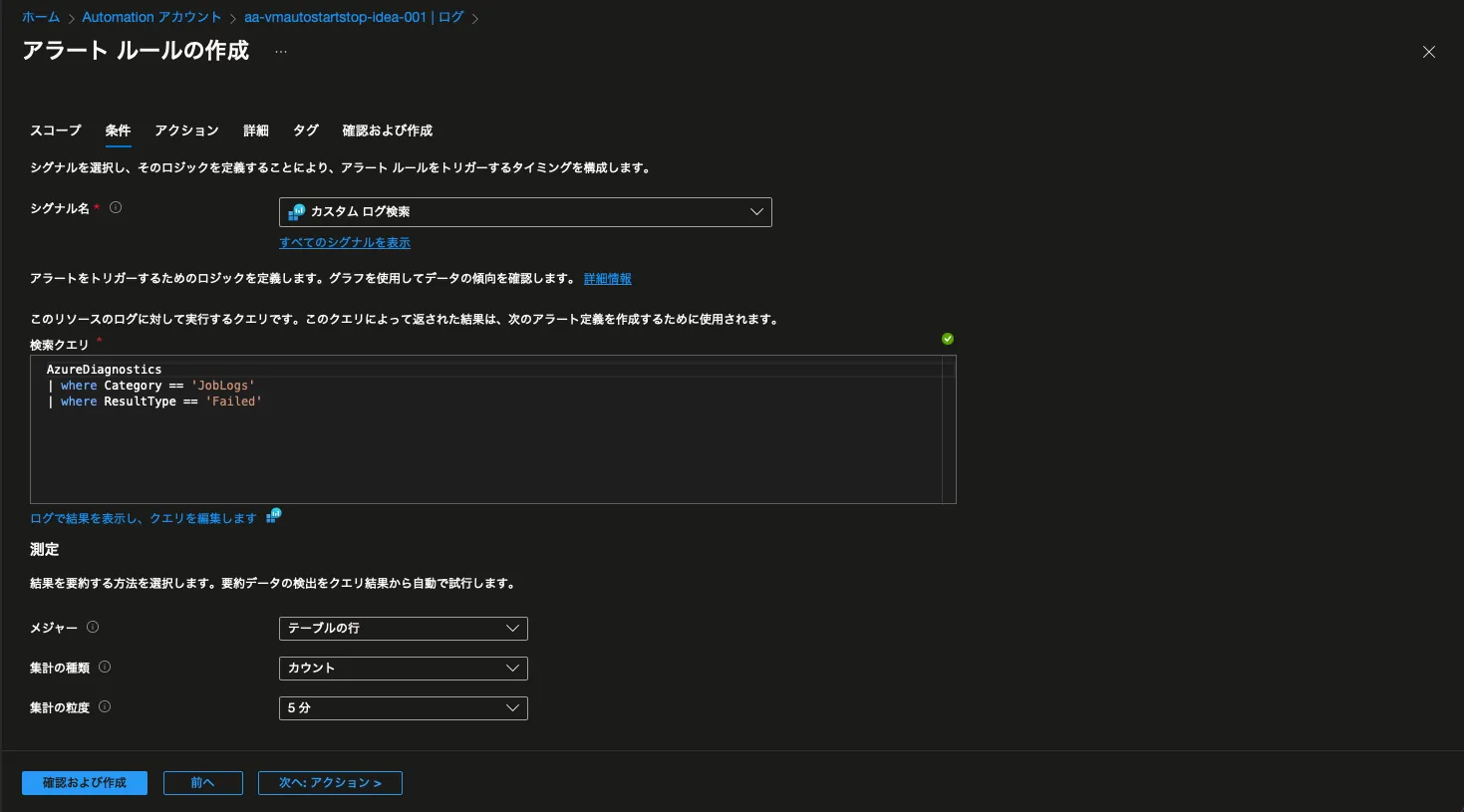Screen dimensions: 1464x812
Task: Open the 詳細 tab
Action: pyautogui.click(x=256, y=131)
